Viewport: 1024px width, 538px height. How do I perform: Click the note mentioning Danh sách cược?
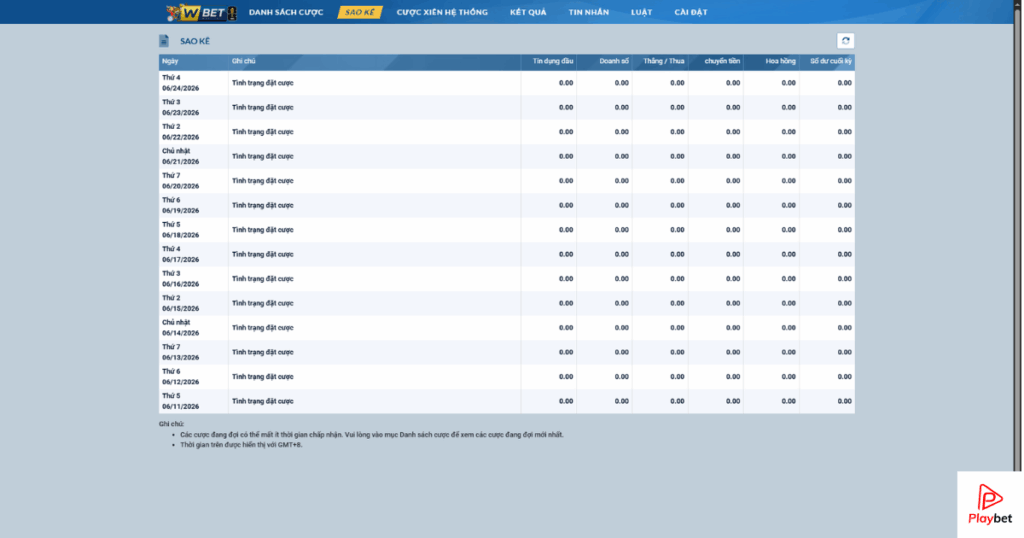coord(372,435)
